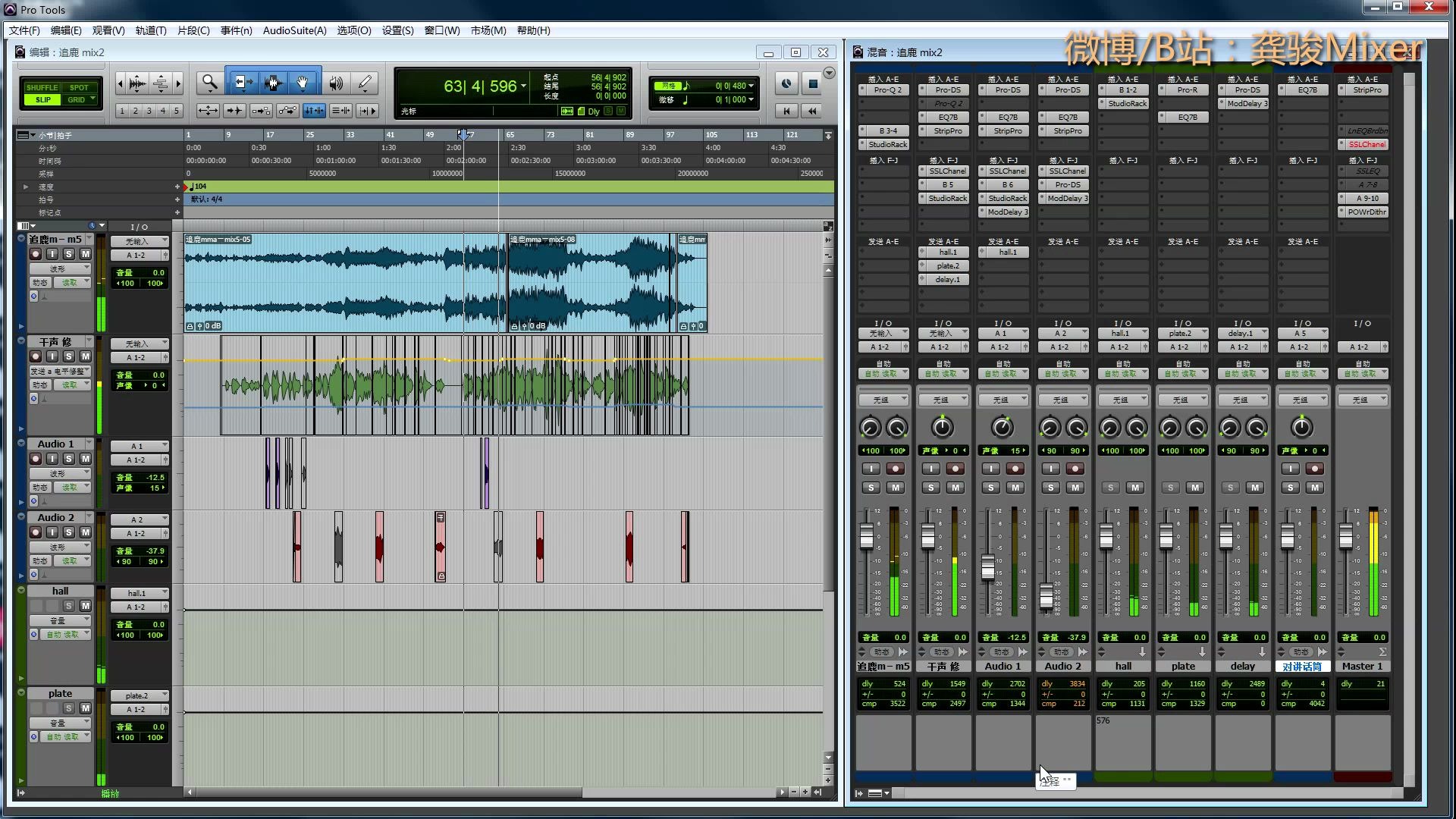Open the 窗口(W) menu
Screen dimensions: 1456x819
442,30
